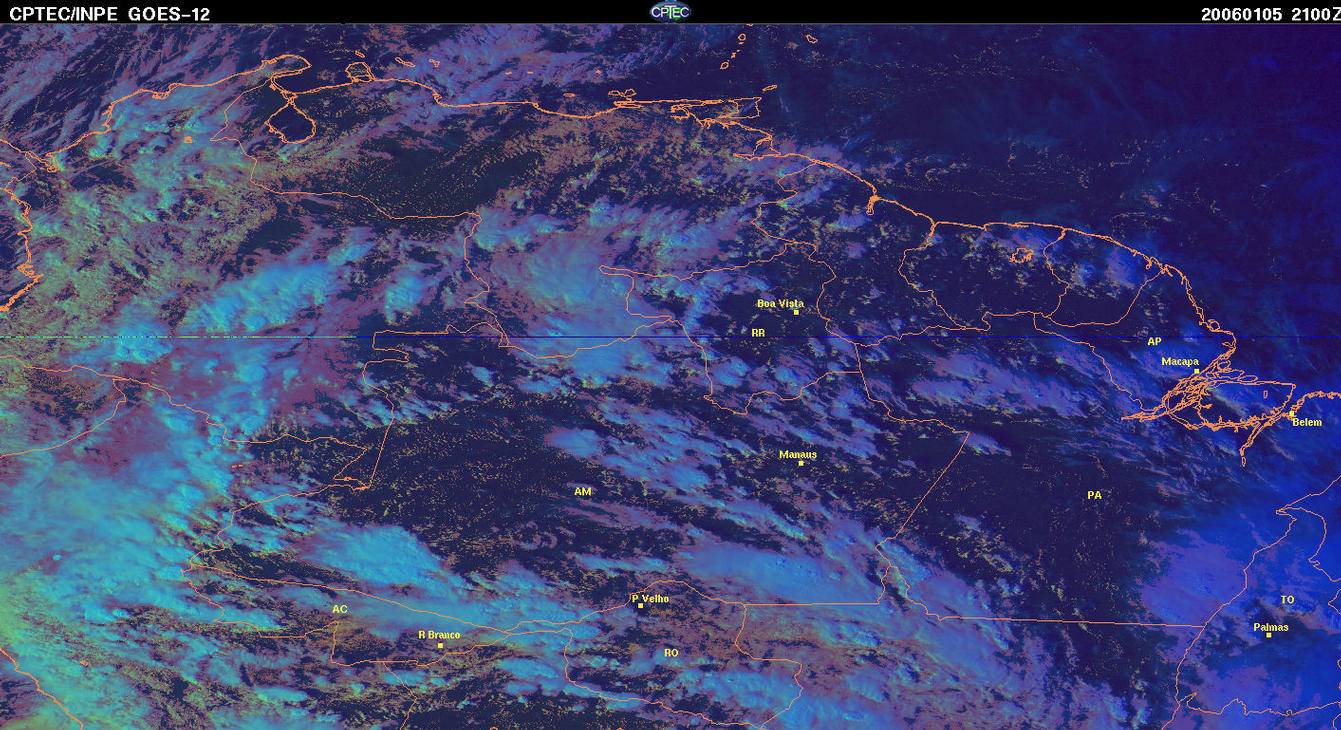The image size is (1341, 730).
Task: Select the RR state label
Action: (x=758, y=331)
